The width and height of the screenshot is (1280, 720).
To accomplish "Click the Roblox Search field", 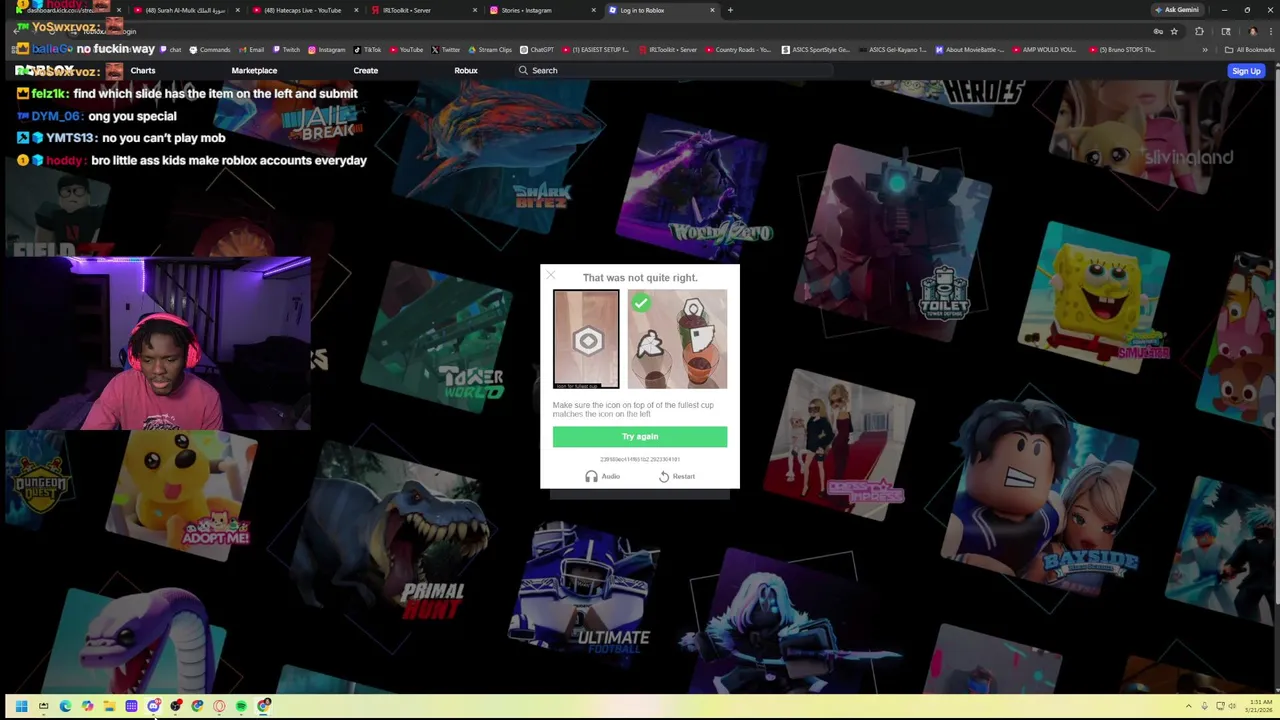I will click(x=675, y=70).
